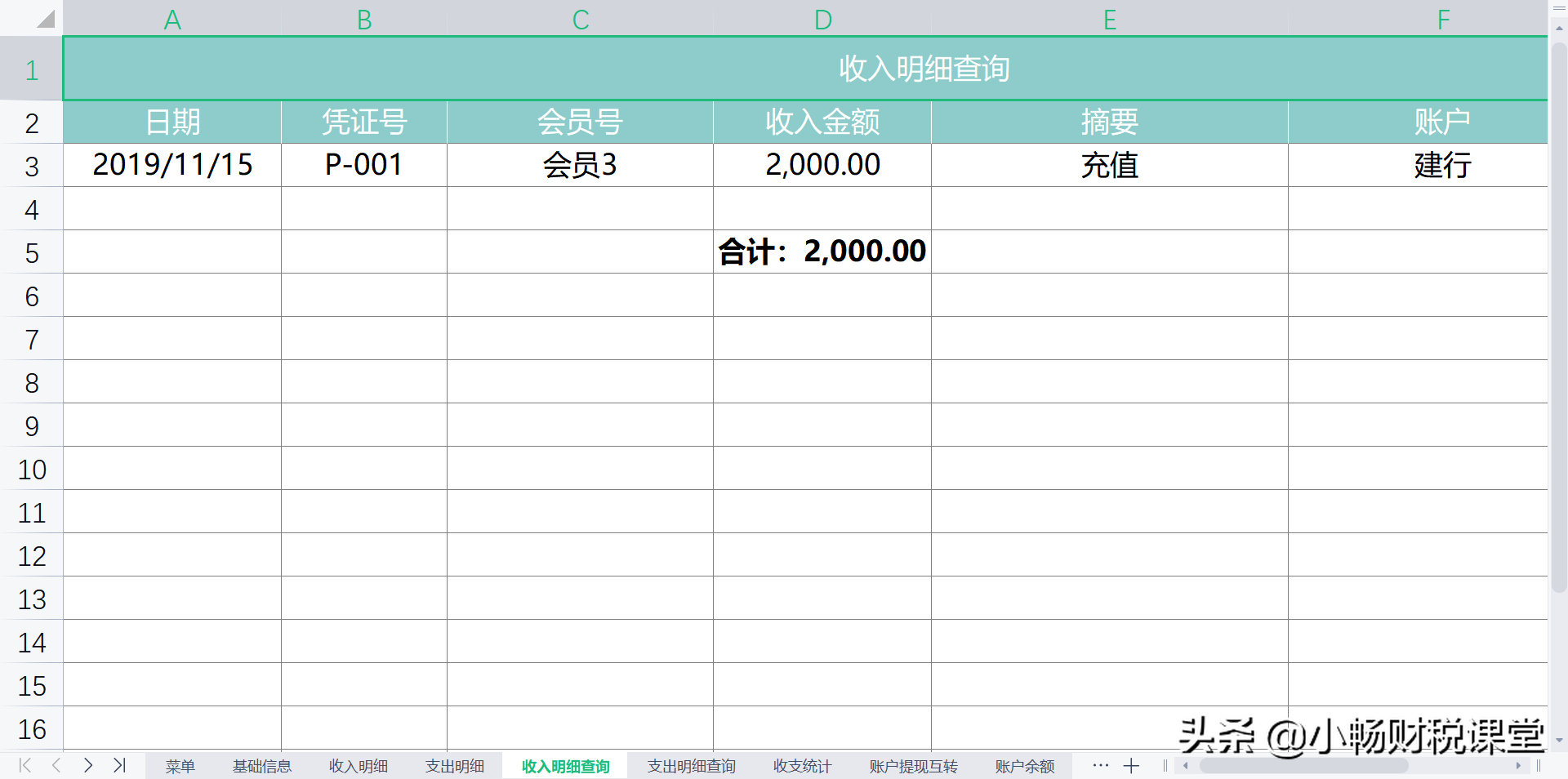Select the 合计 2,000.00 cell

coord(822,251)
